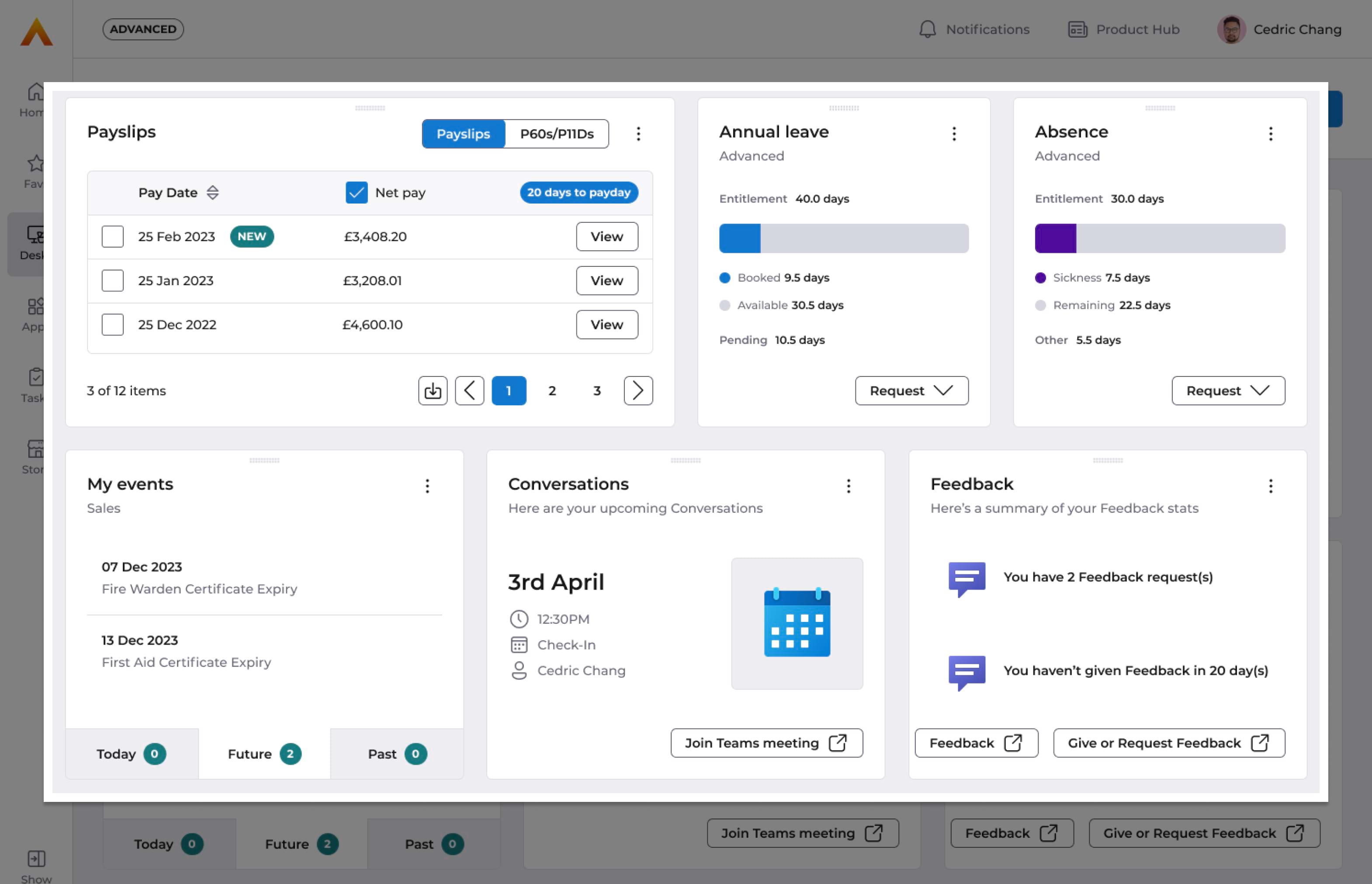Click the ADVANCED label in header

[143, 29]
